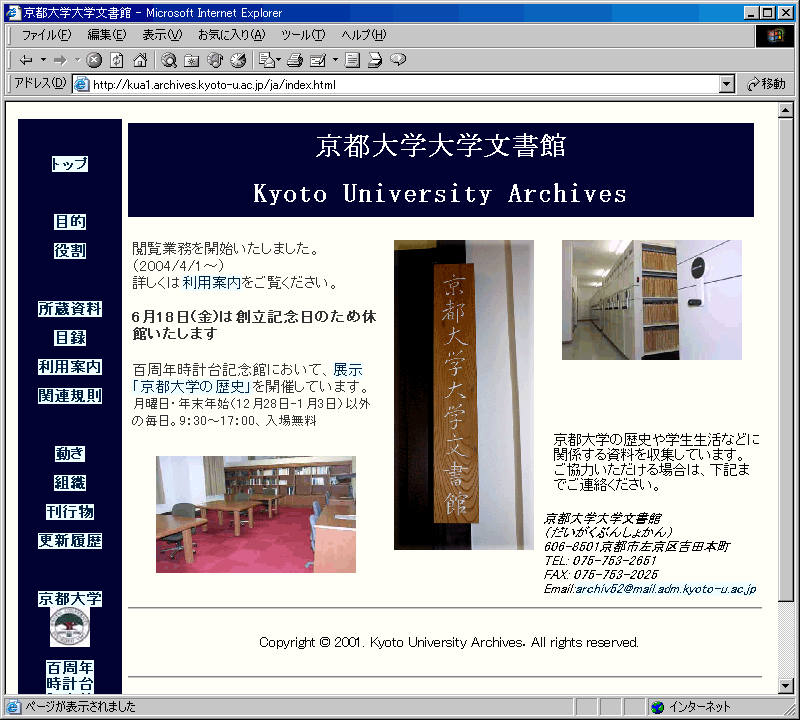Print the page with the printer icon
The image size is (800, 720).
click(x=295, y=60)
